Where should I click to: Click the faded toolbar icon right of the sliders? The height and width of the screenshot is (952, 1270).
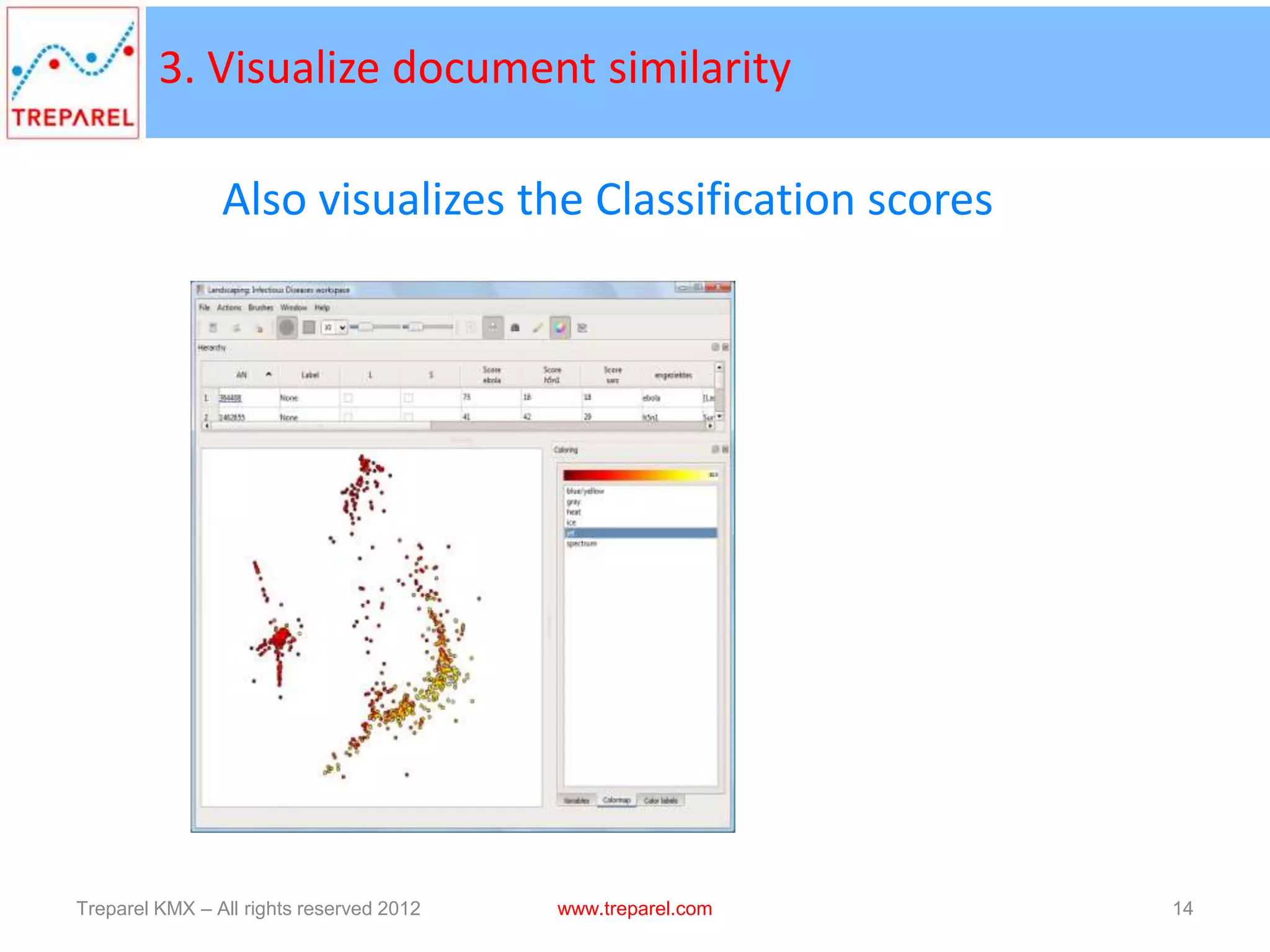pyautogui.click(x=470, y=328)
